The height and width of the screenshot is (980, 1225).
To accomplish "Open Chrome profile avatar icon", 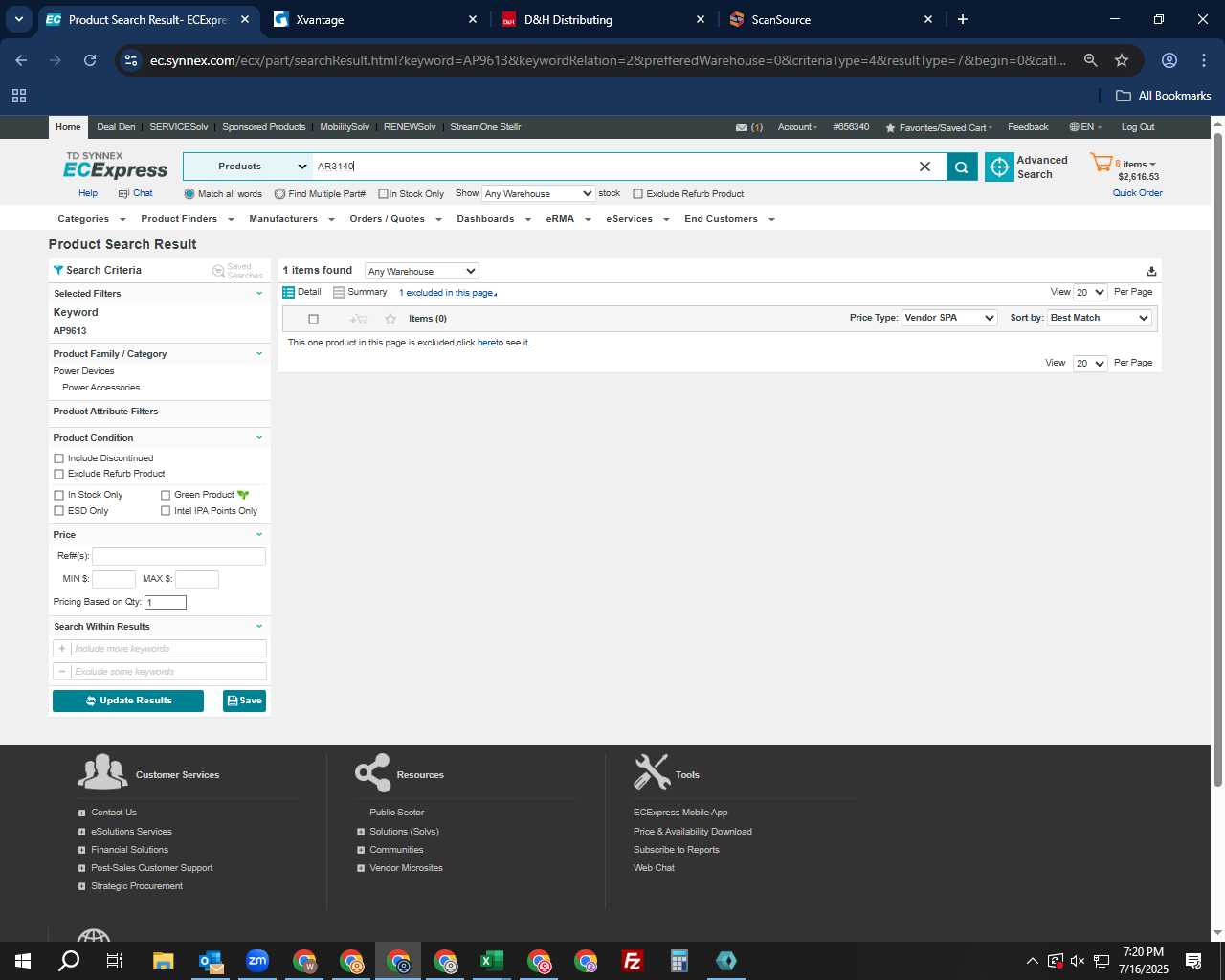I will (x=1169, y=60).
